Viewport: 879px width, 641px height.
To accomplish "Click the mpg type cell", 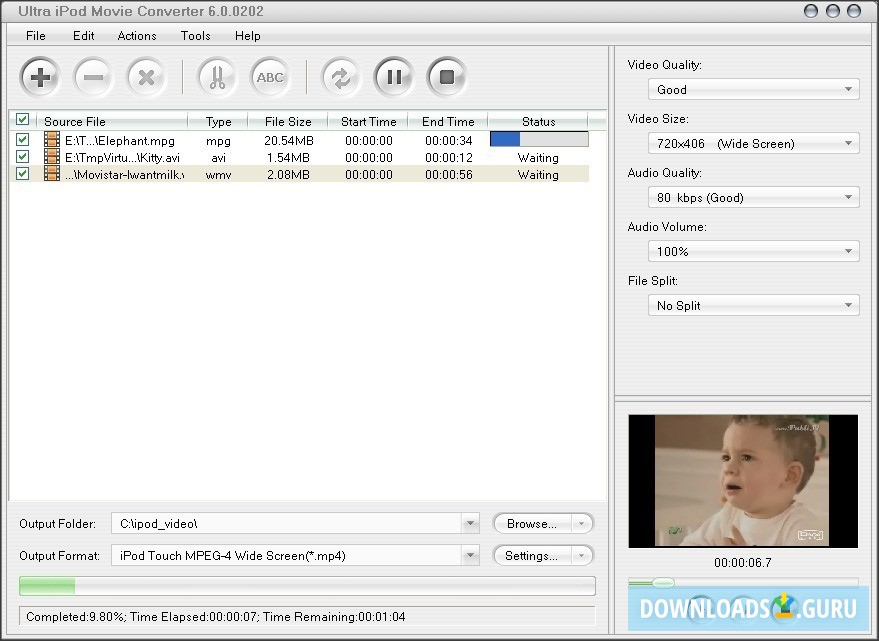I will click(x=218, y=140).
